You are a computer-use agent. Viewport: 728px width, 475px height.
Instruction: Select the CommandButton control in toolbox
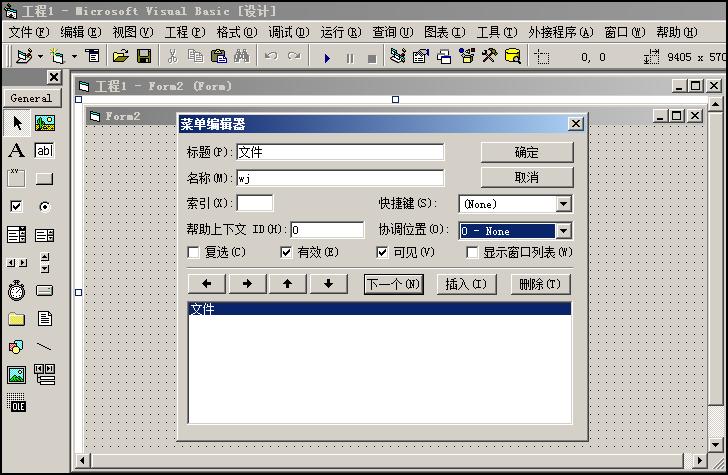pyautogui.click(x=45, y=179)
